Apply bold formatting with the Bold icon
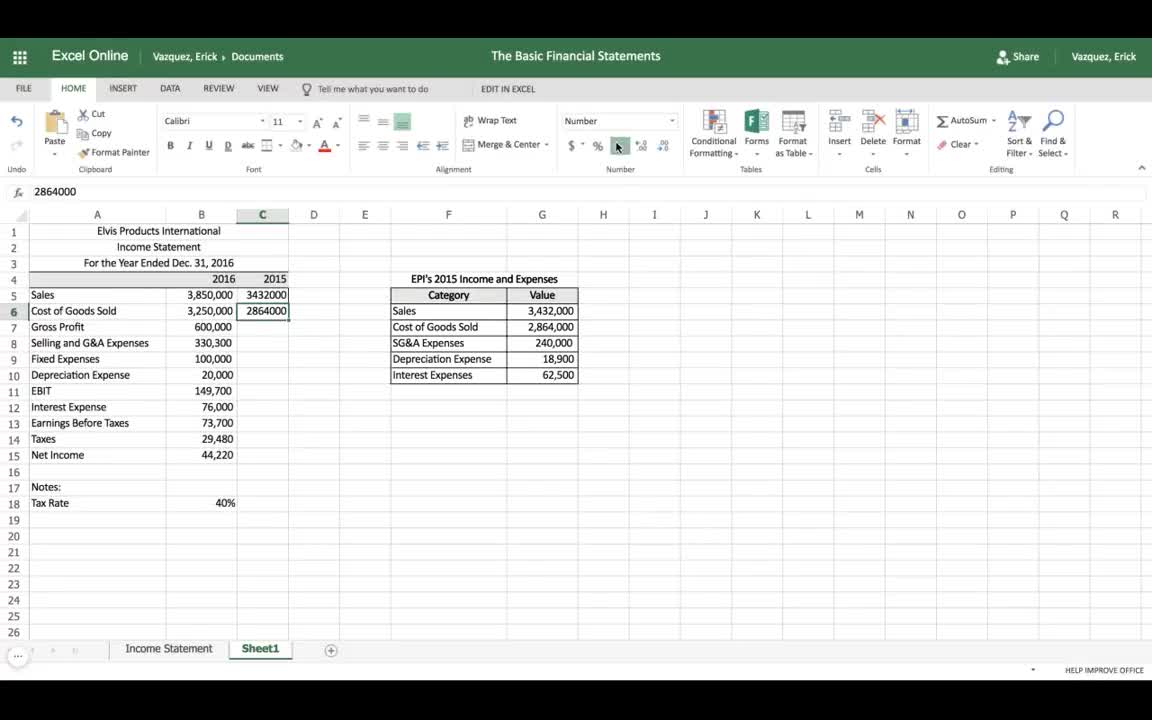The height and width of the screenshot is (720, 1152). pyautogui.click(x=170, y=145)
